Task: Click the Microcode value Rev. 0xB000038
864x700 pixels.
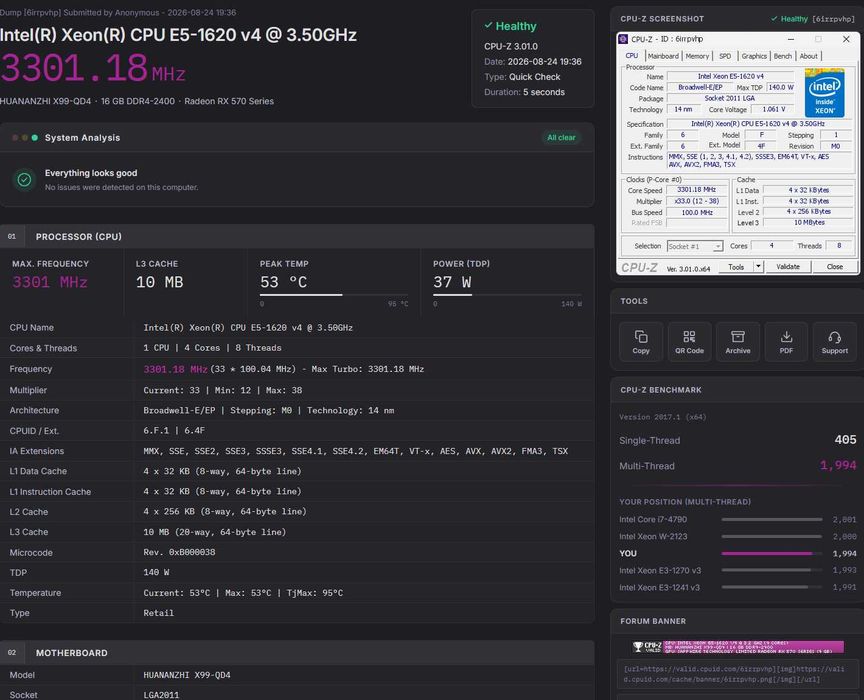Action: point(179,552)
